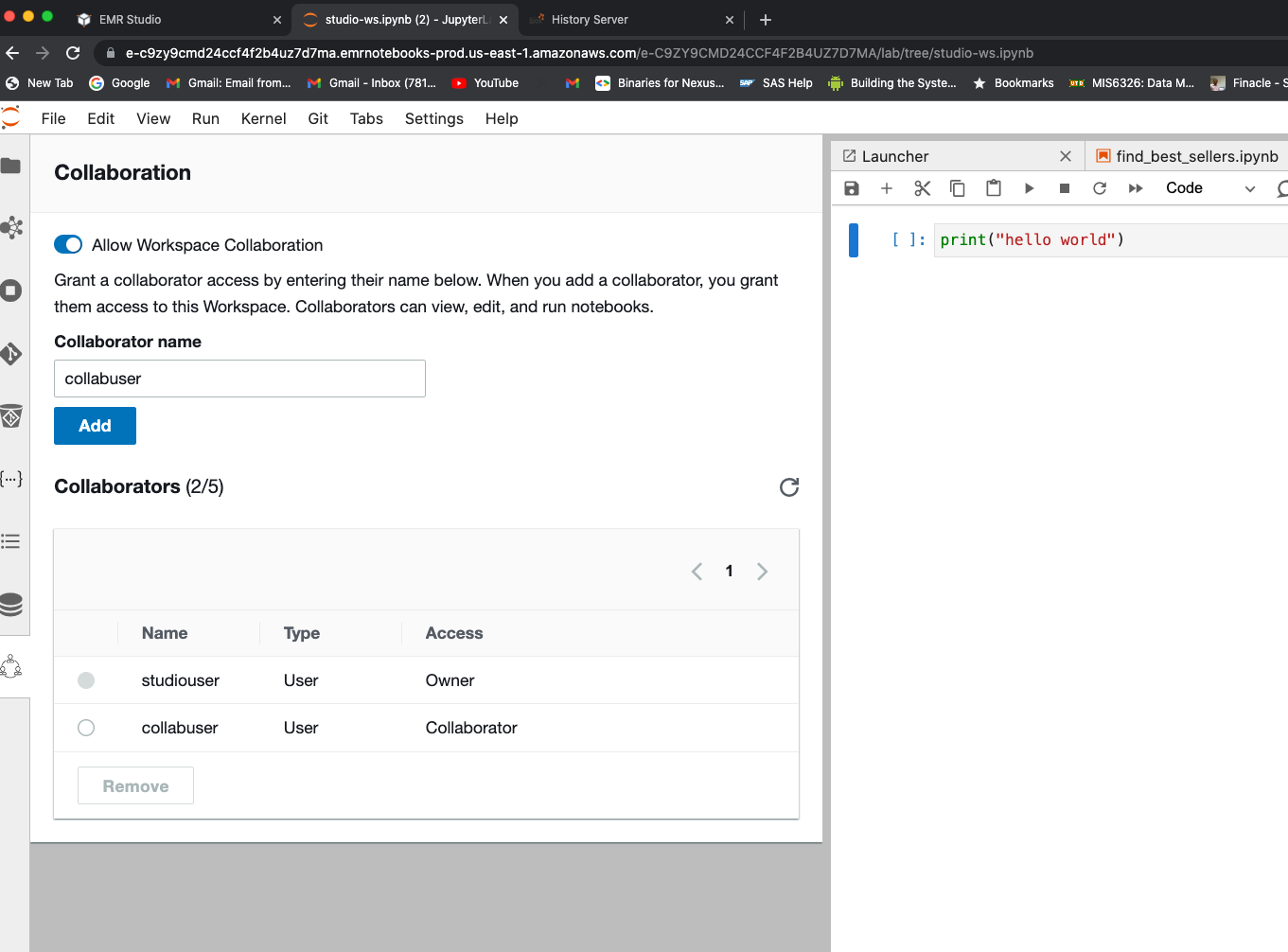Open the curly braces code snippets icon
The width and height of the screenshot is (1288, 952).
11,479
